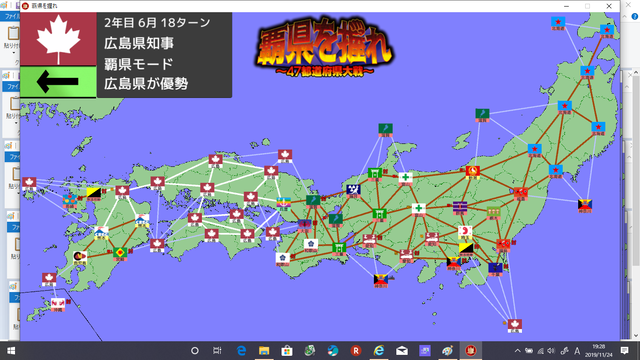Select the isolated maple leaf flag at bottom right
The width and height of the screenshot is (640, 360).
click(x=514, y=326)
